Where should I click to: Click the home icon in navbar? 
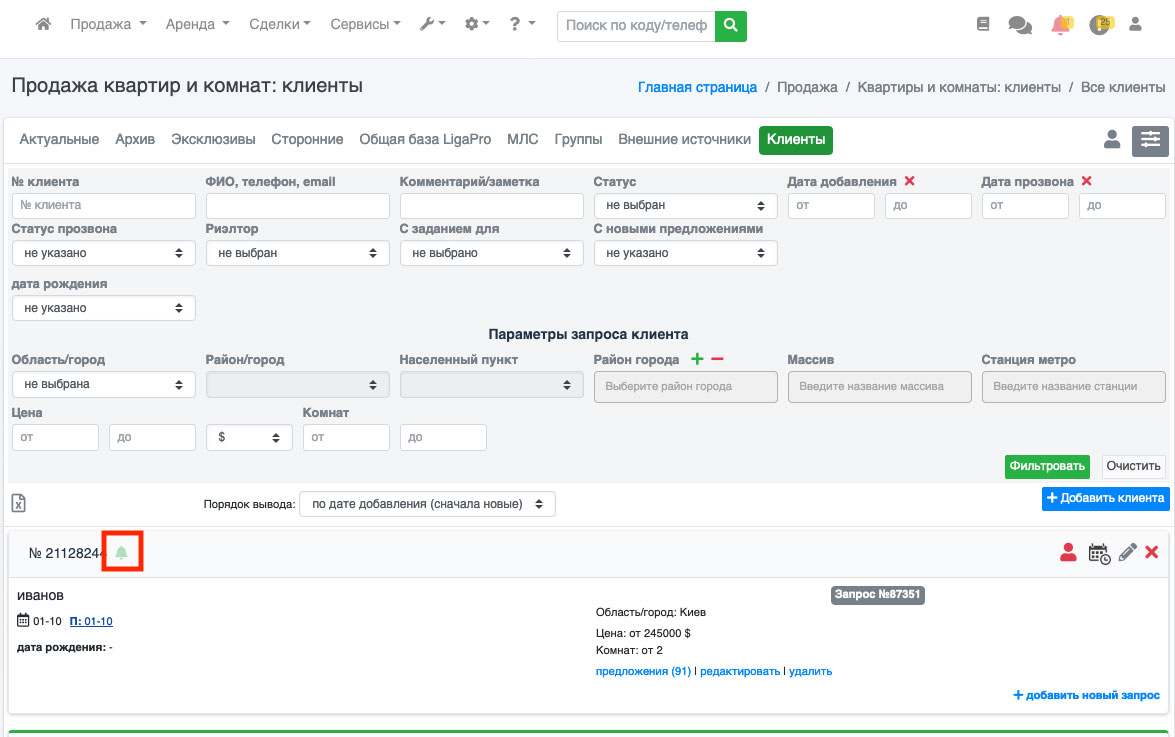pyautogui.click(x=43, y=24)
